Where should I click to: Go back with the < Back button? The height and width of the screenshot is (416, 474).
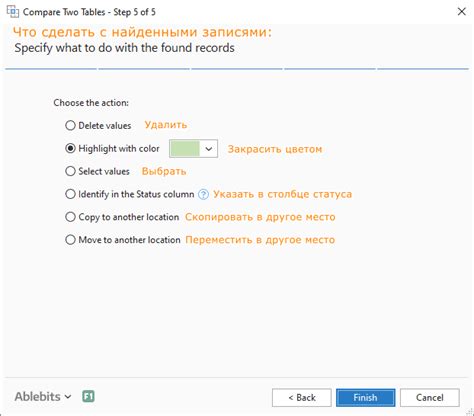coord(302,398)
